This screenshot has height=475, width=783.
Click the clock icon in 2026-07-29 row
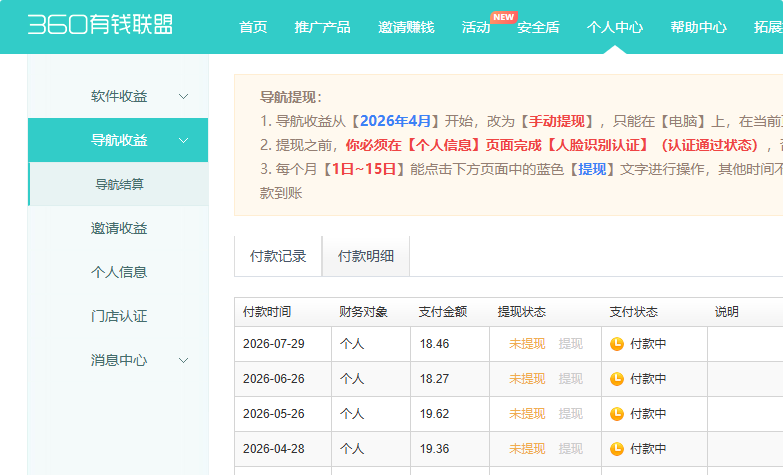tap(617, 344)
